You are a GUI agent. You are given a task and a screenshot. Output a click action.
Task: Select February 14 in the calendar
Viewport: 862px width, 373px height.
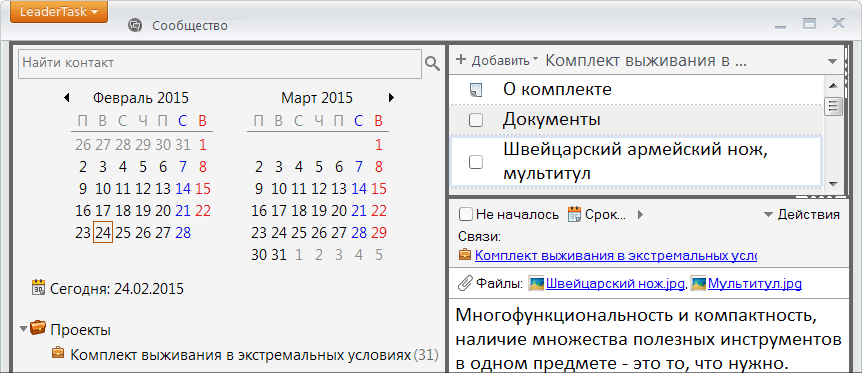pyautogui.click(x=183, y=189)
